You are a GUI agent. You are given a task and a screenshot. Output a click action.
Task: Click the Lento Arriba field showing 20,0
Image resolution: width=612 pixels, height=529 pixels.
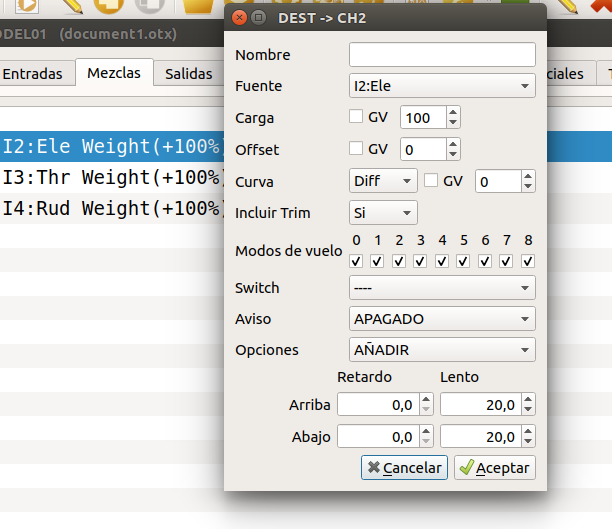click(481, 404)
